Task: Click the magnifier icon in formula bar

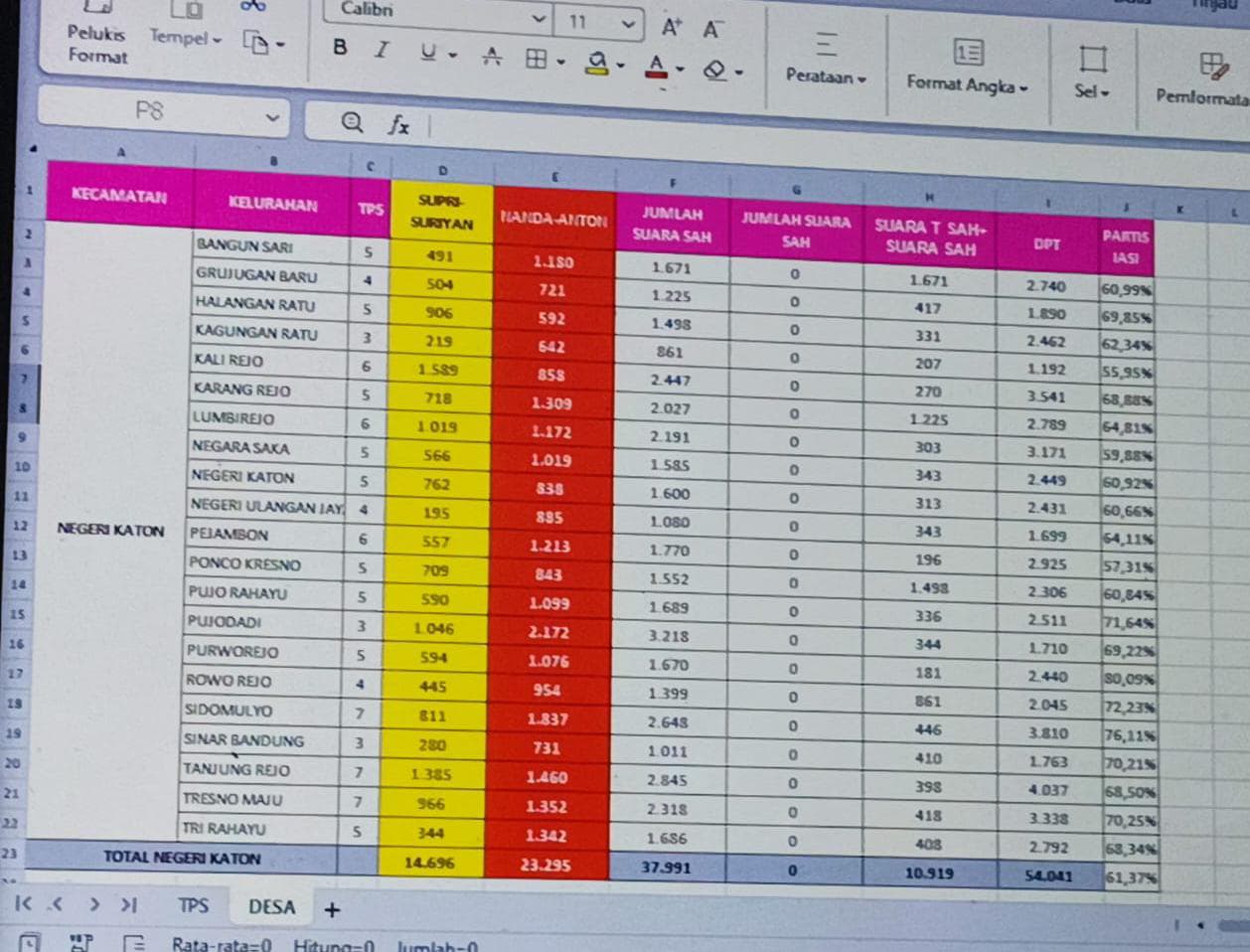Action: pos(352,121)
